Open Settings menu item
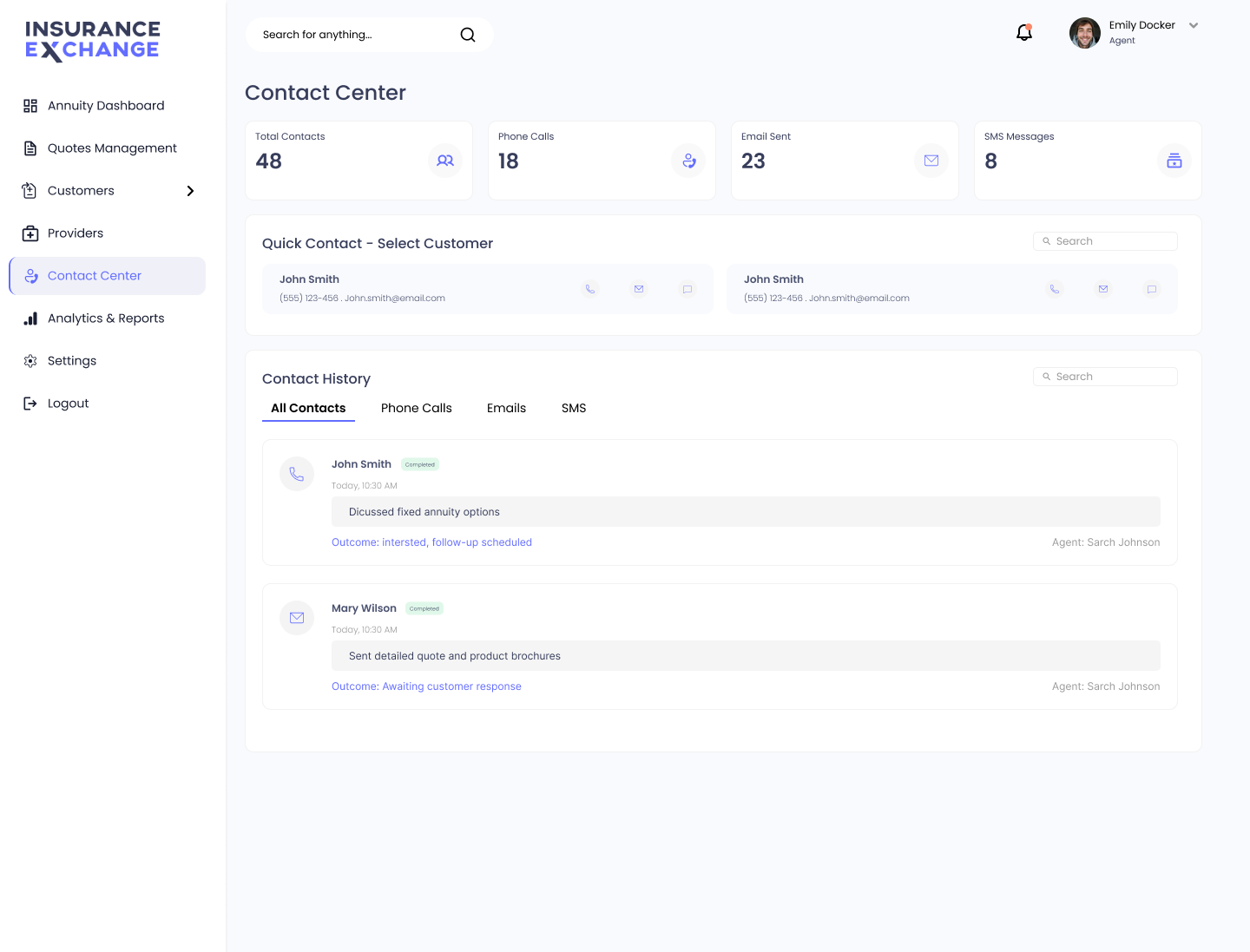 (108, 361)
